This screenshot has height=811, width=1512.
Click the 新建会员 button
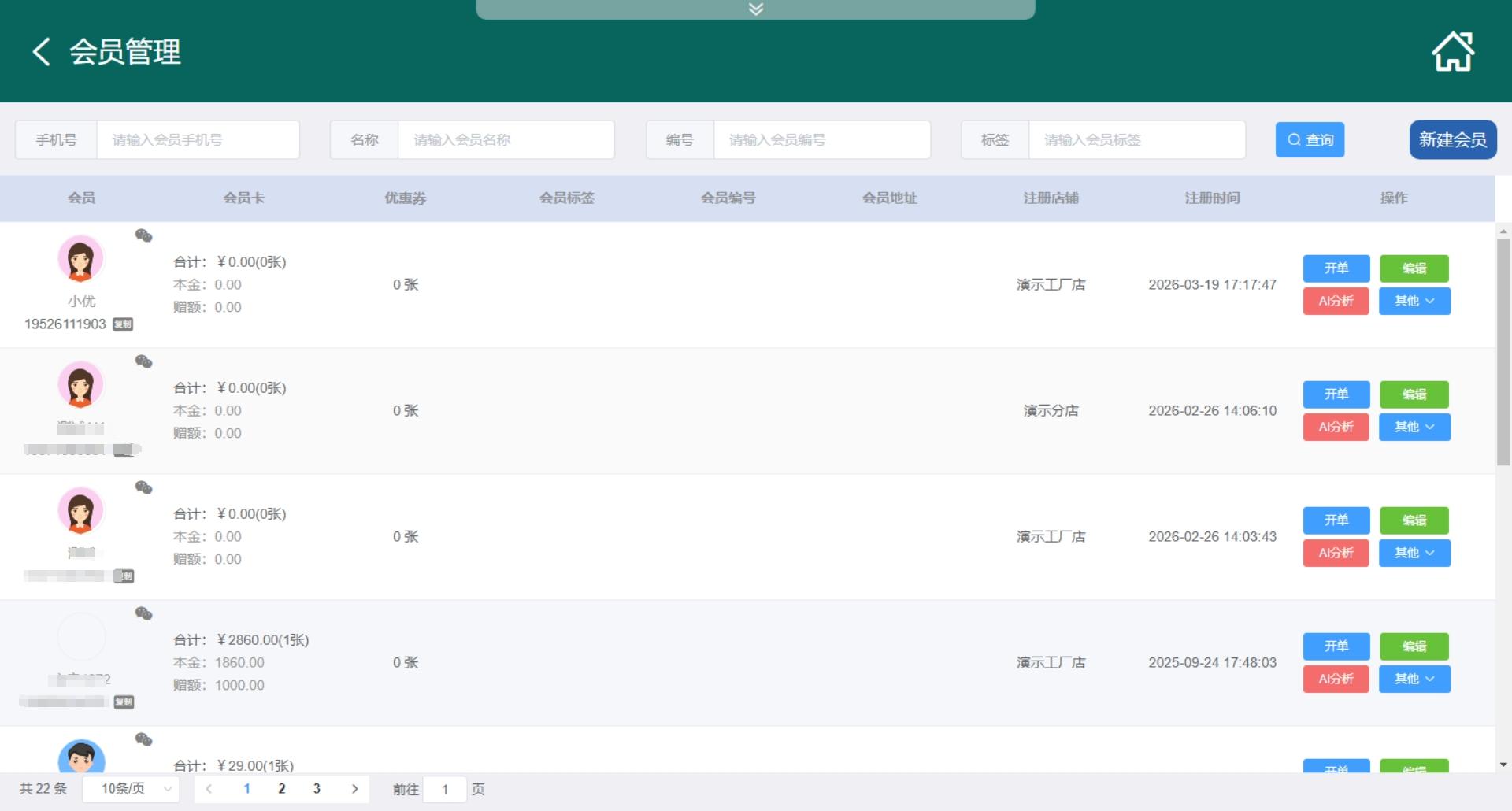1452,140
